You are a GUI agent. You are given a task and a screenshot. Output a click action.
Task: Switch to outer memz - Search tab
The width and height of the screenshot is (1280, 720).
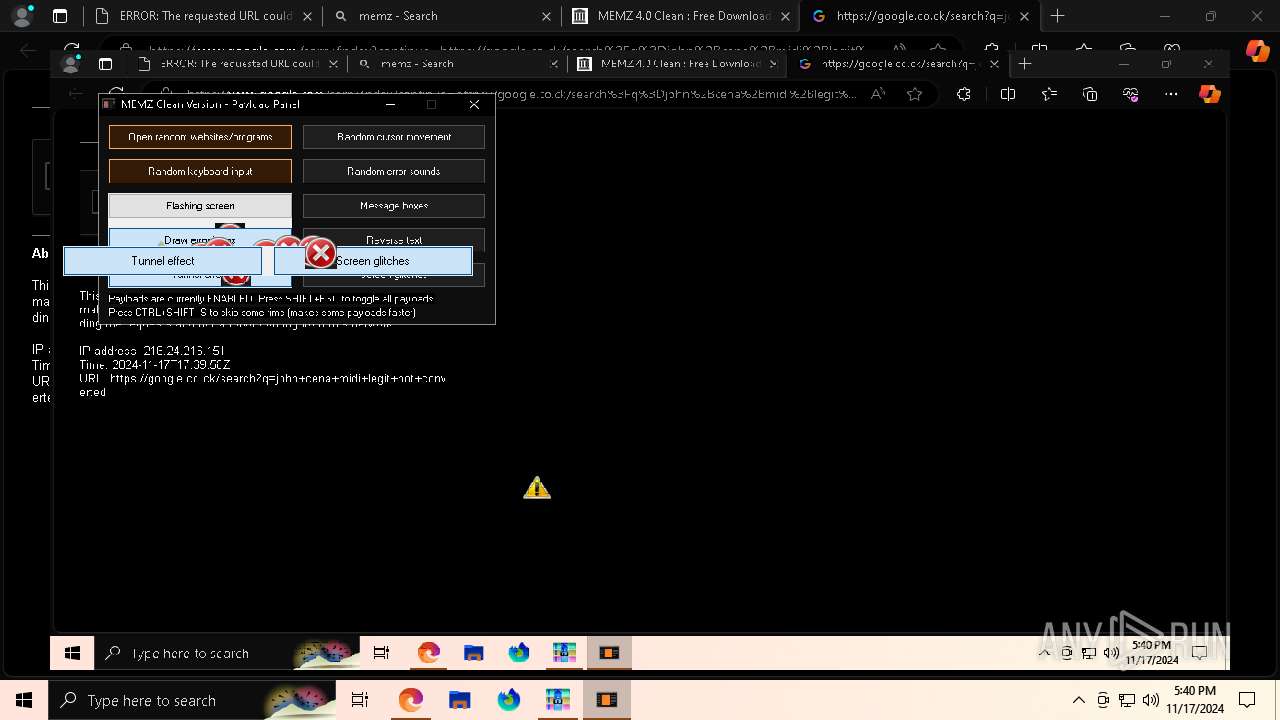coord(443,16)
